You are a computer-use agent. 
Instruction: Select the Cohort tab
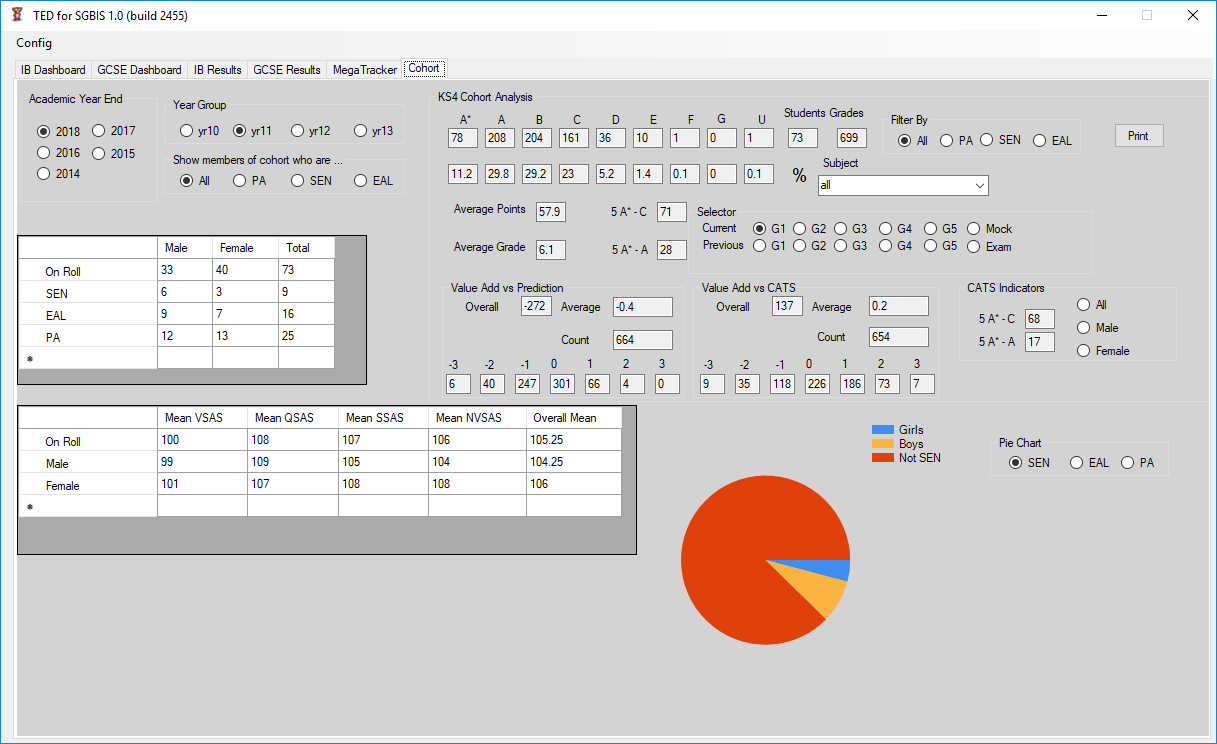424,68
